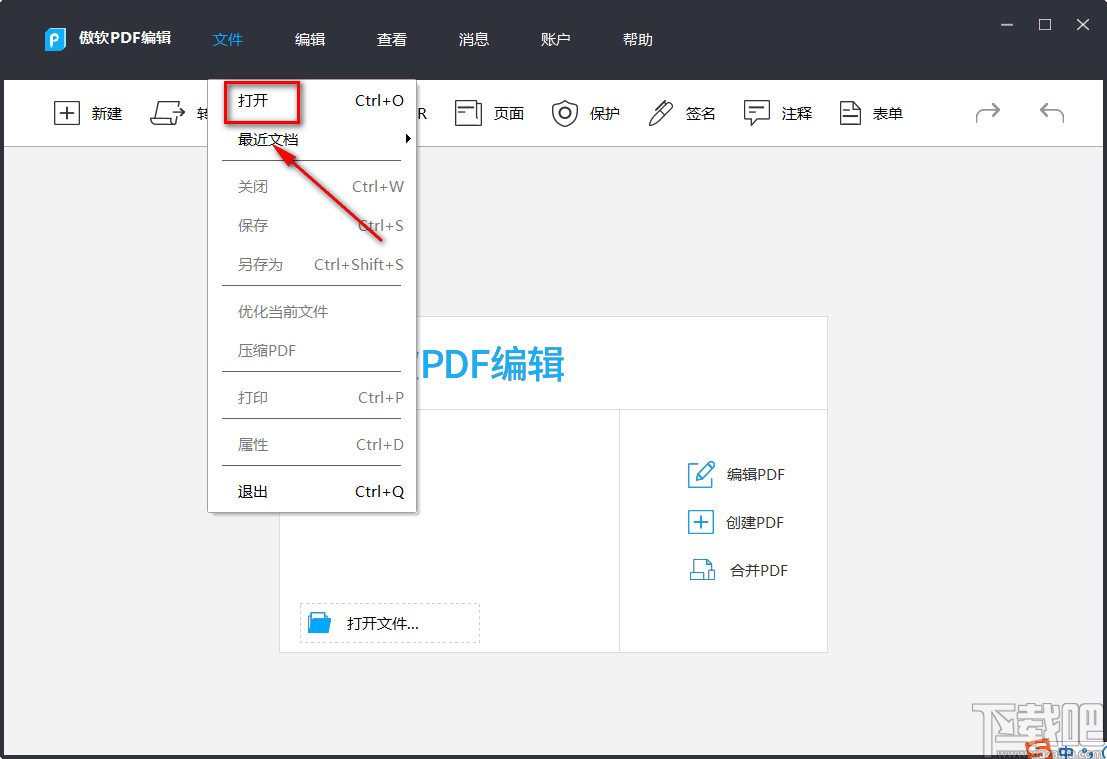Minimize the application window
This screenshot has height=759, width=1107.
point(1007,25)
